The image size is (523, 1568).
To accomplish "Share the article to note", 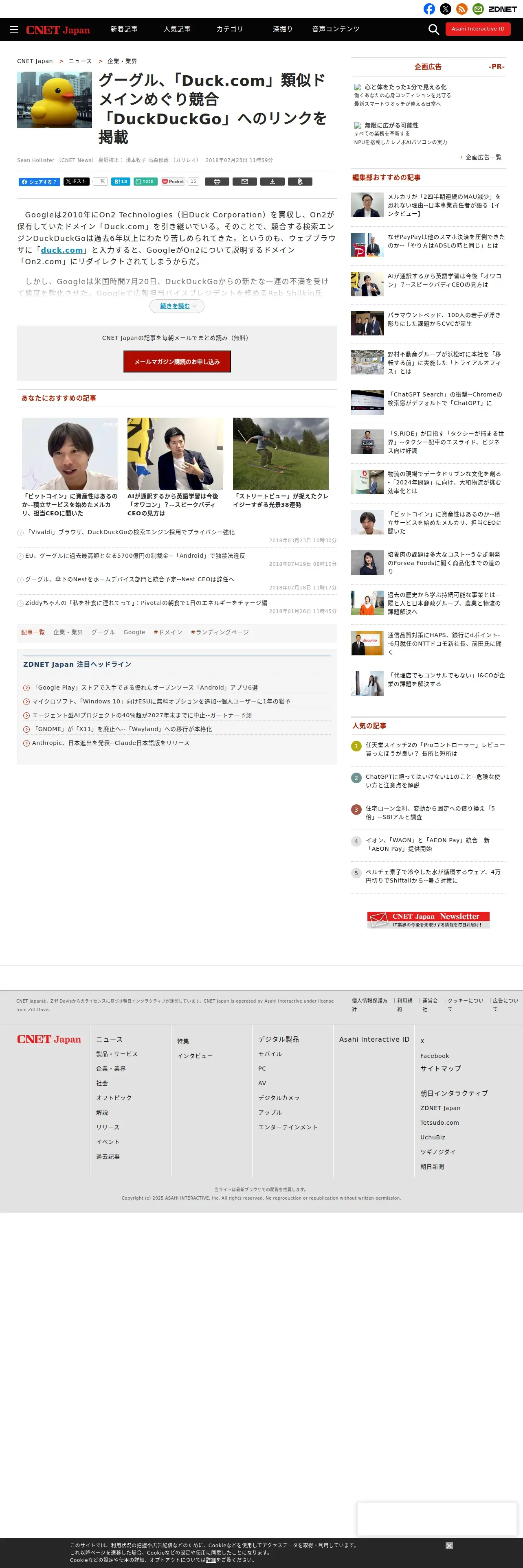I will [x=145, y=182].
